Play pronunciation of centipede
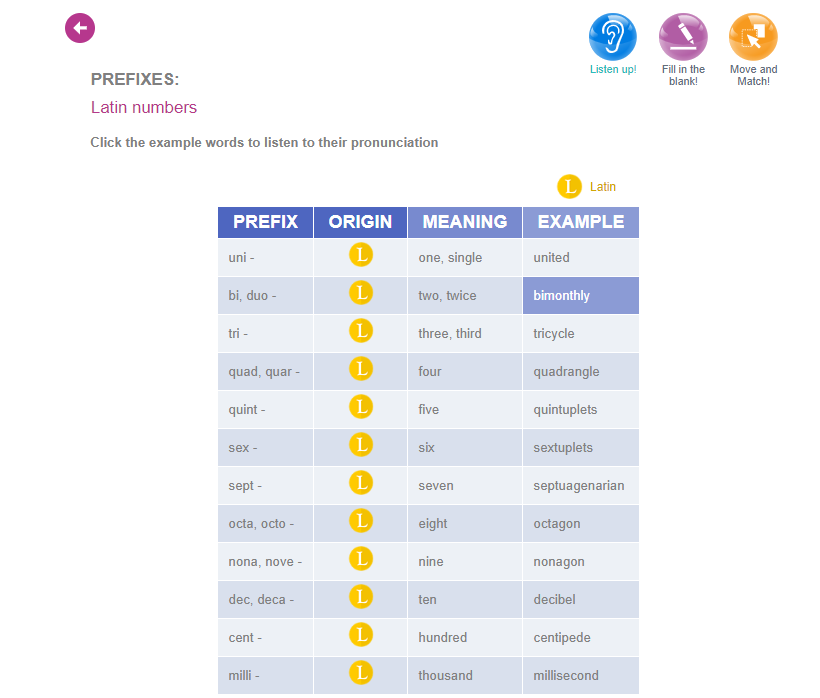 (562, 638)
